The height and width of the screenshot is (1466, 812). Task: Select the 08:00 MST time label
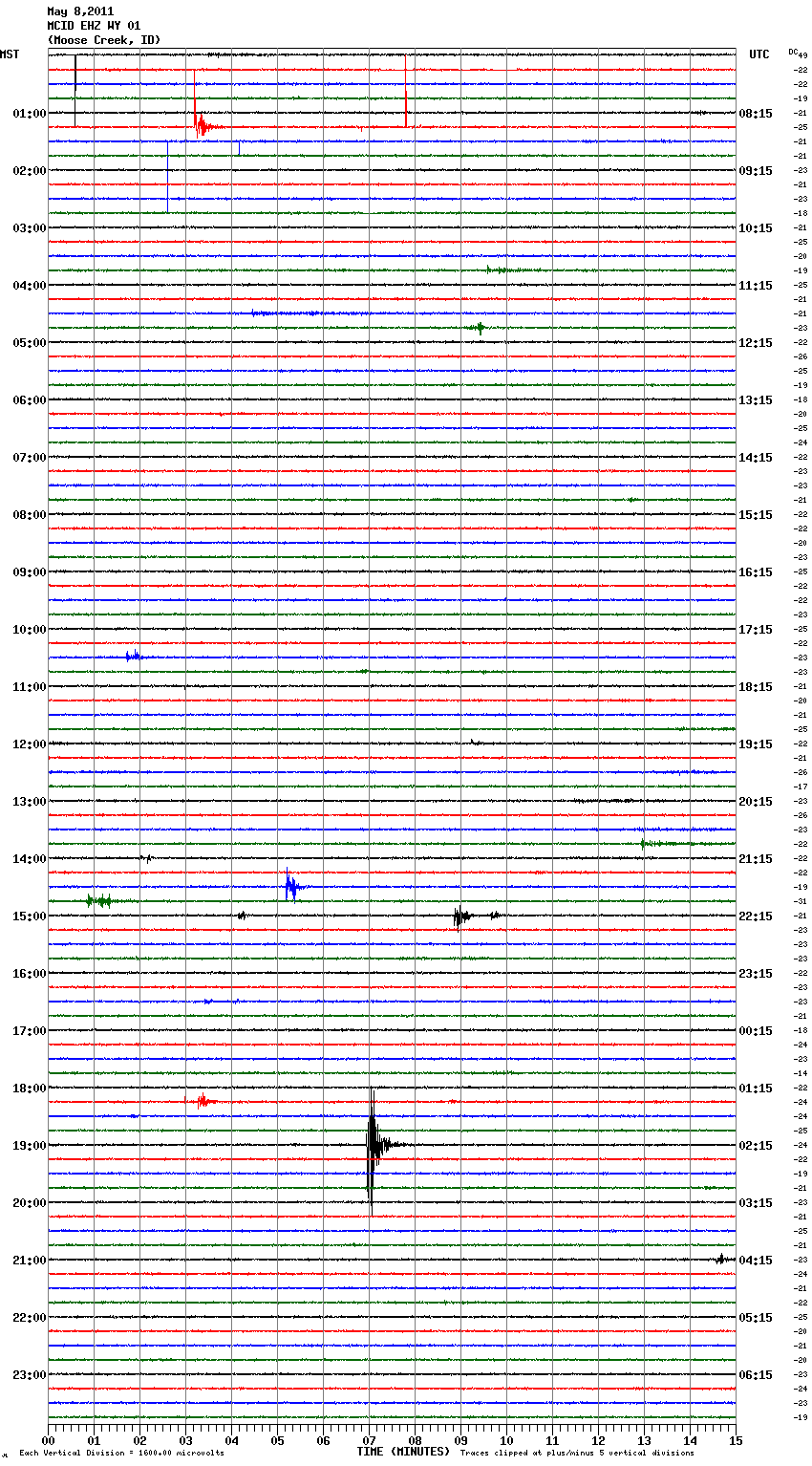tap(29, 514)
